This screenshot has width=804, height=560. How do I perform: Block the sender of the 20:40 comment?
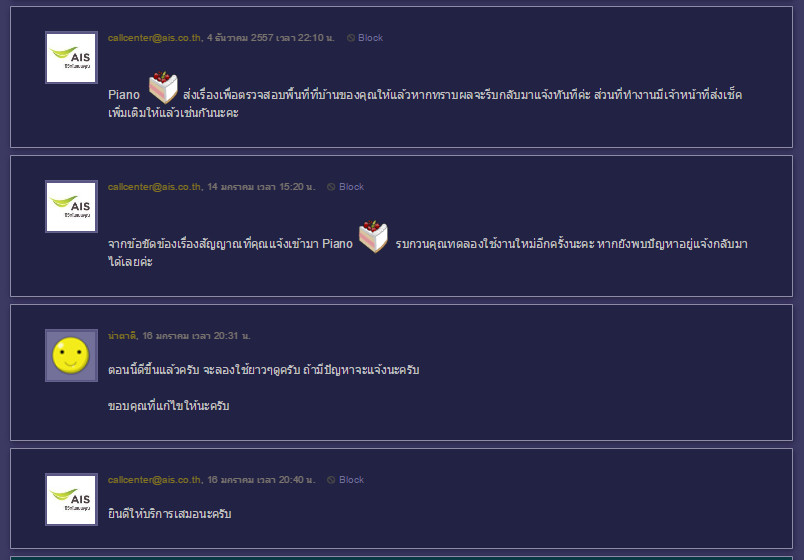[346, 480]
